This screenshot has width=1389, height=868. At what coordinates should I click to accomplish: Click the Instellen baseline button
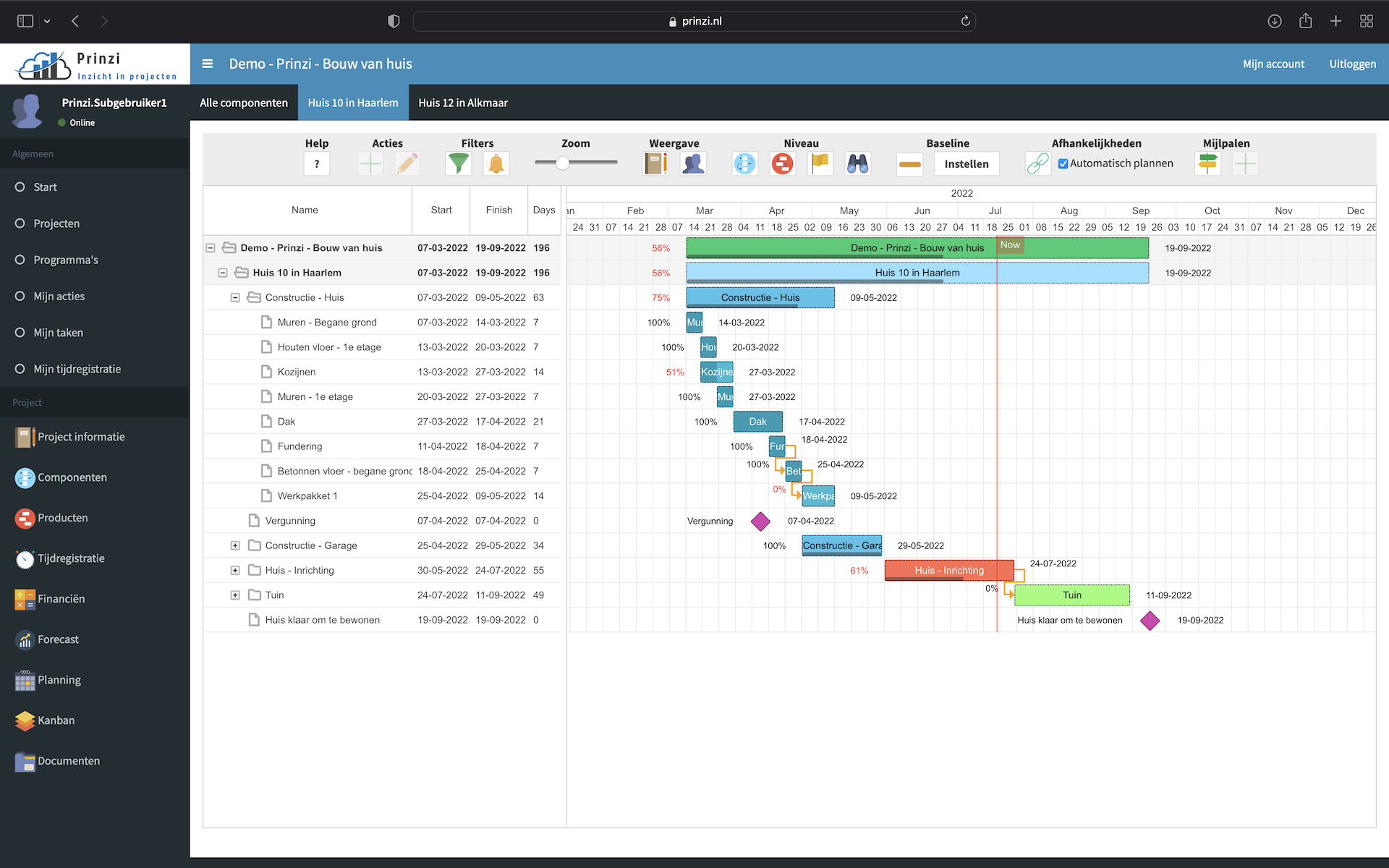967,164
